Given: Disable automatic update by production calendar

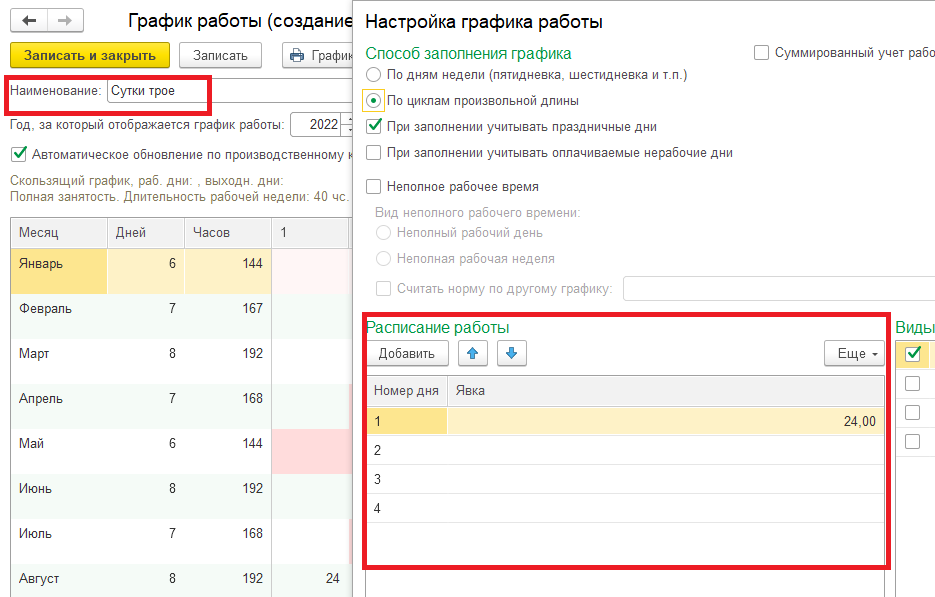Looking at the screenshot, I should (x=18, y=154).
